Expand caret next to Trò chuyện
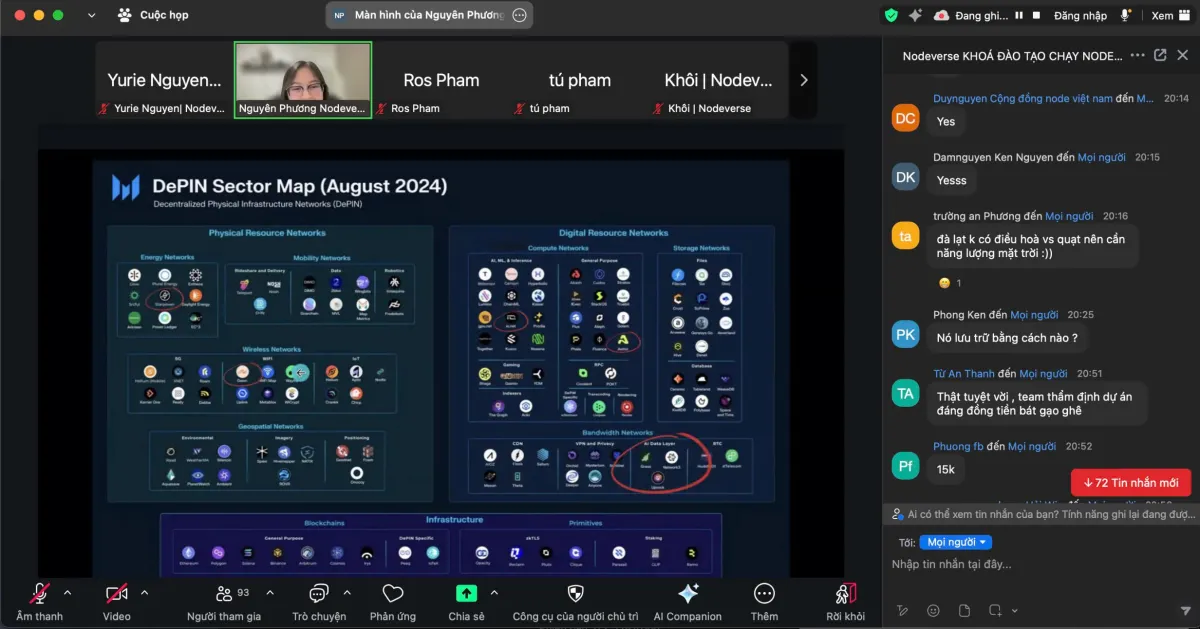This screenshot has width=1200, height=629. [345, 592]
